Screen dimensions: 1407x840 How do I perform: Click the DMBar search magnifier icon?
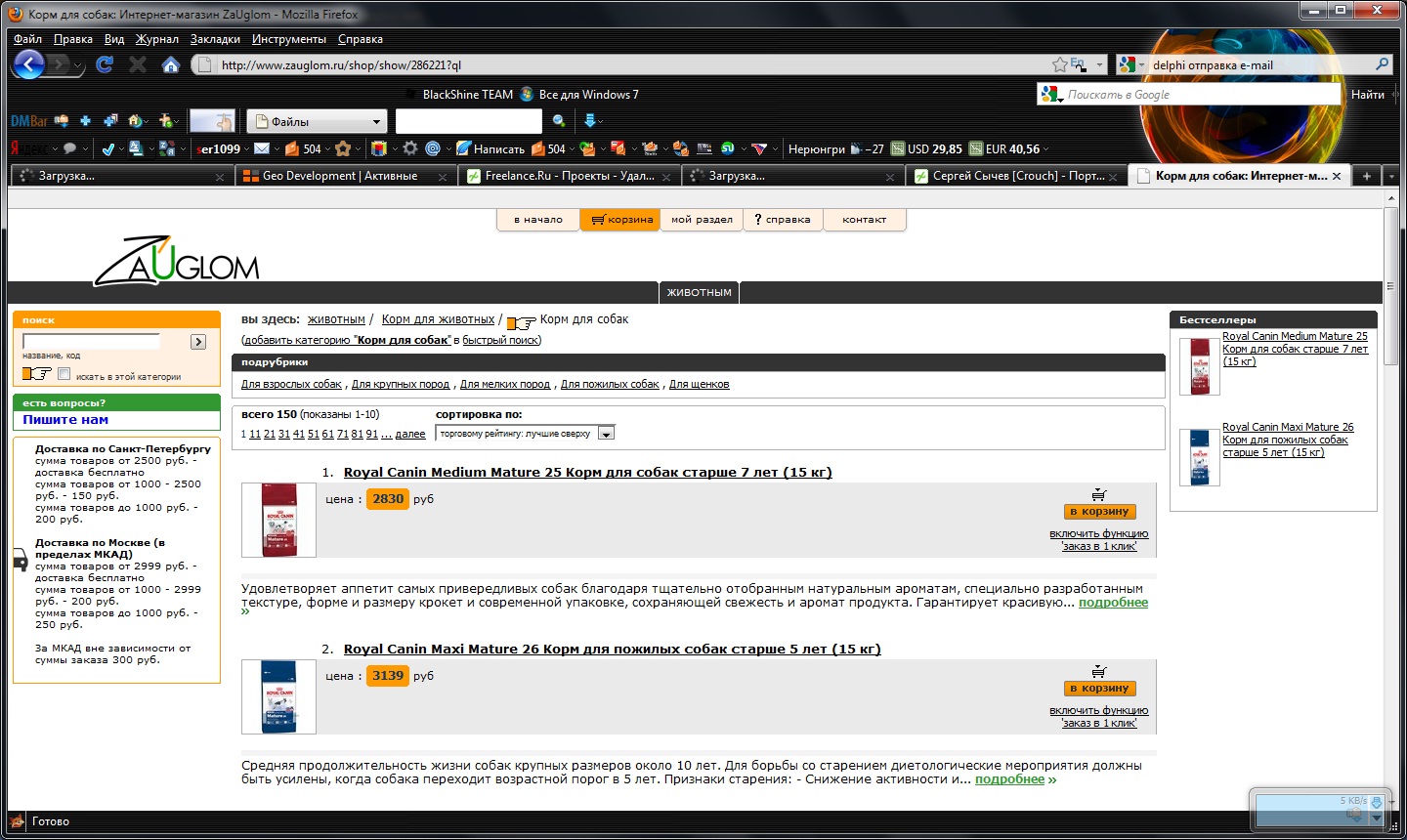click(x=559, y=121)
